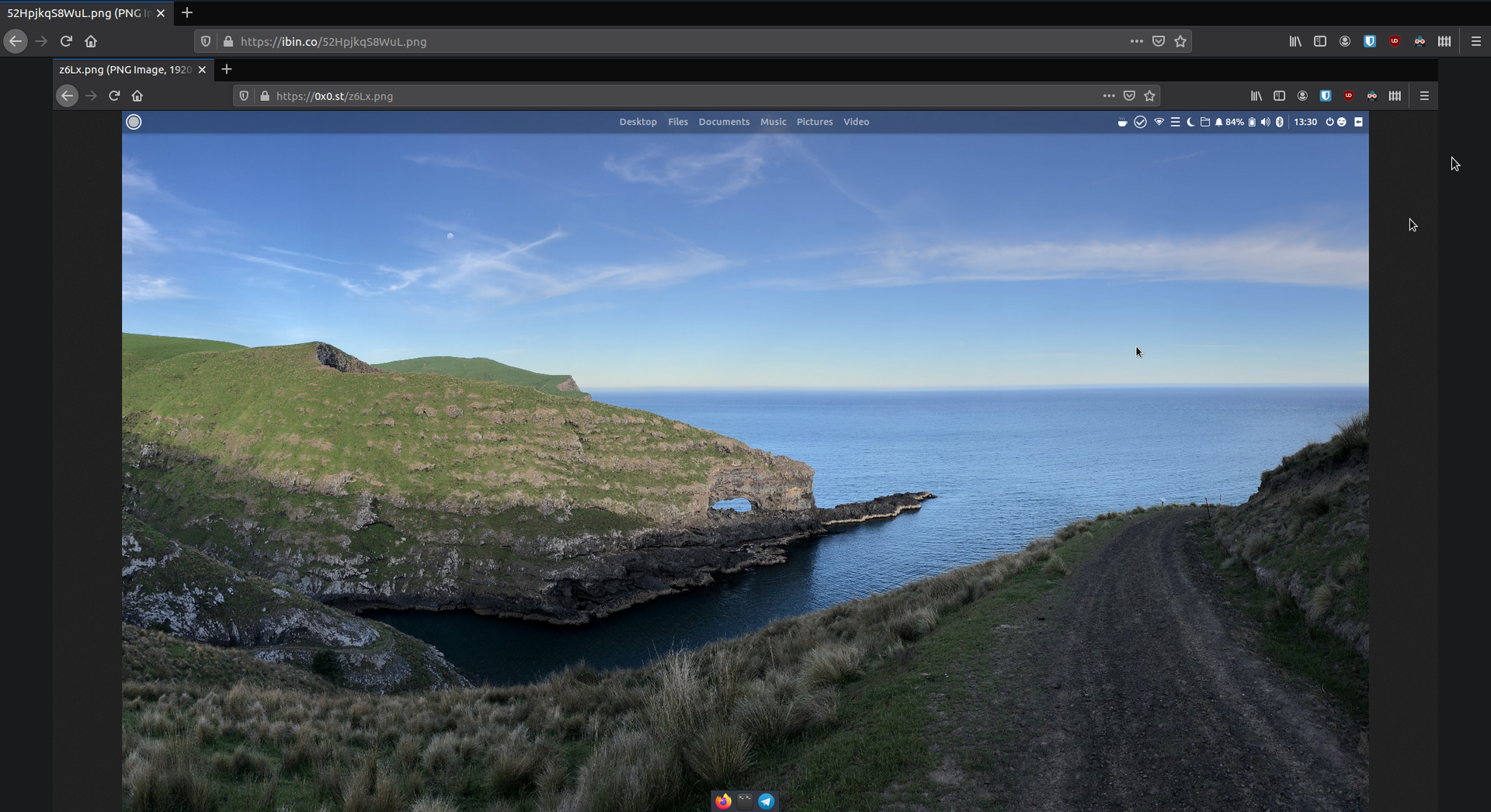The width and height of the screenshot is (1491, 812).
Task: Bookmark the 0x0.st page with the star
Action: [x=1150, y=95]
